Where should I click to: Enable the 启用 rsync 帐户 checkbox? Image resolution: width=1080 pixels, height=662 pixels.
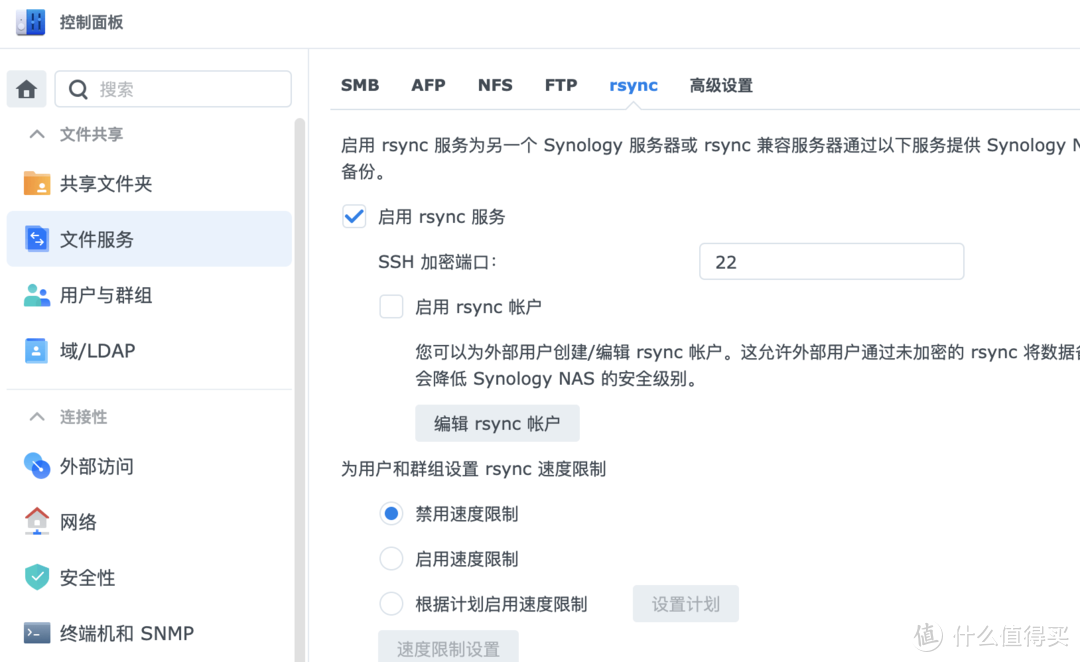click(391, 306)
